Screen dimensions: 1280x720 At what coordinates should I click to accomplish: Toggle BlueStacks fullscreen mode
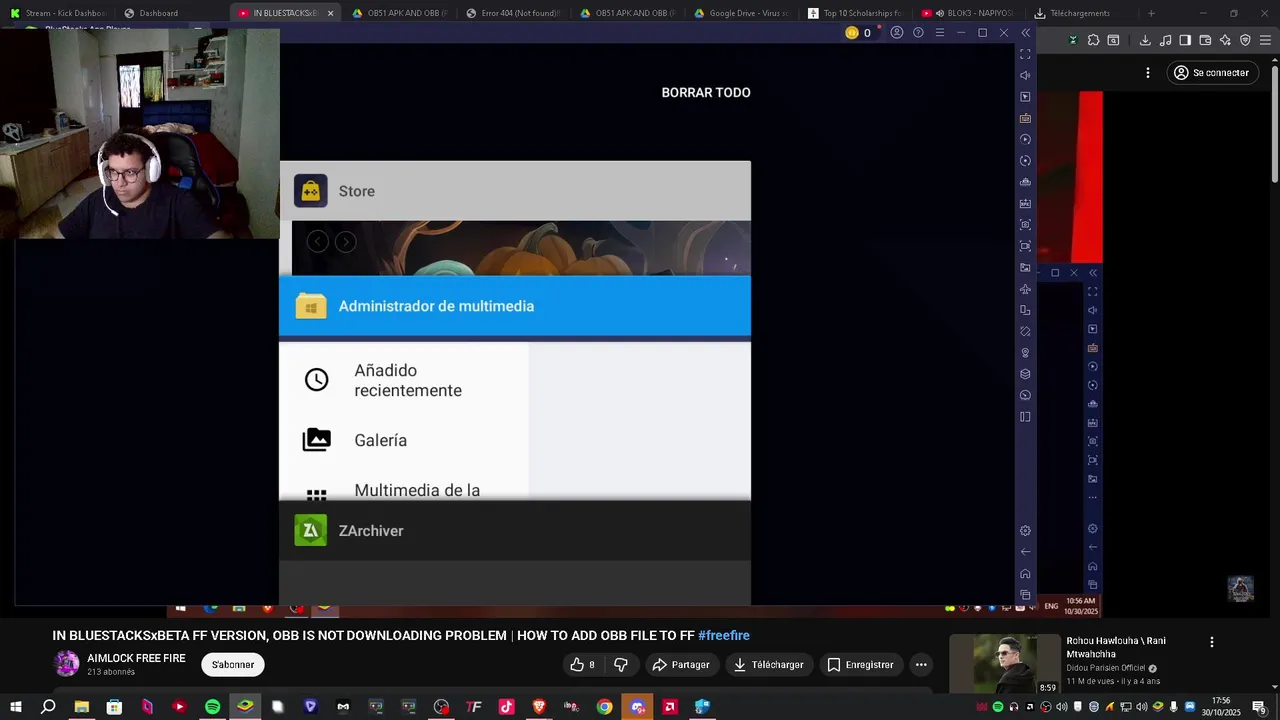click(1025, 54)
